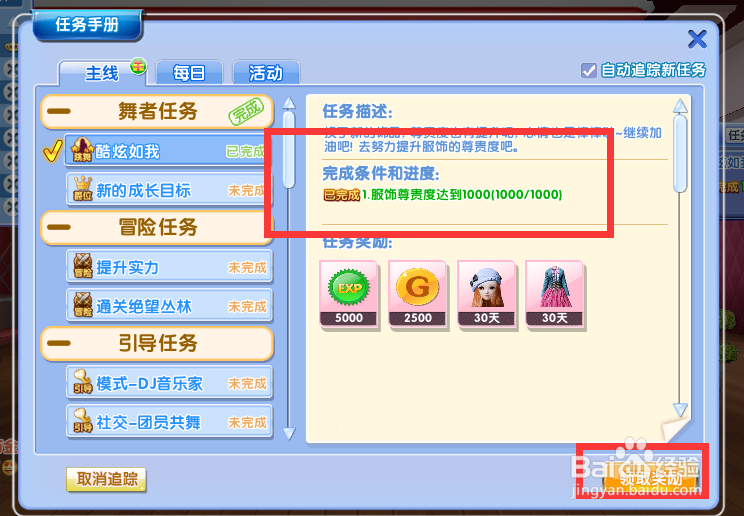Toggle the 自动追踪新任务 checkbox

pos(588,71)
